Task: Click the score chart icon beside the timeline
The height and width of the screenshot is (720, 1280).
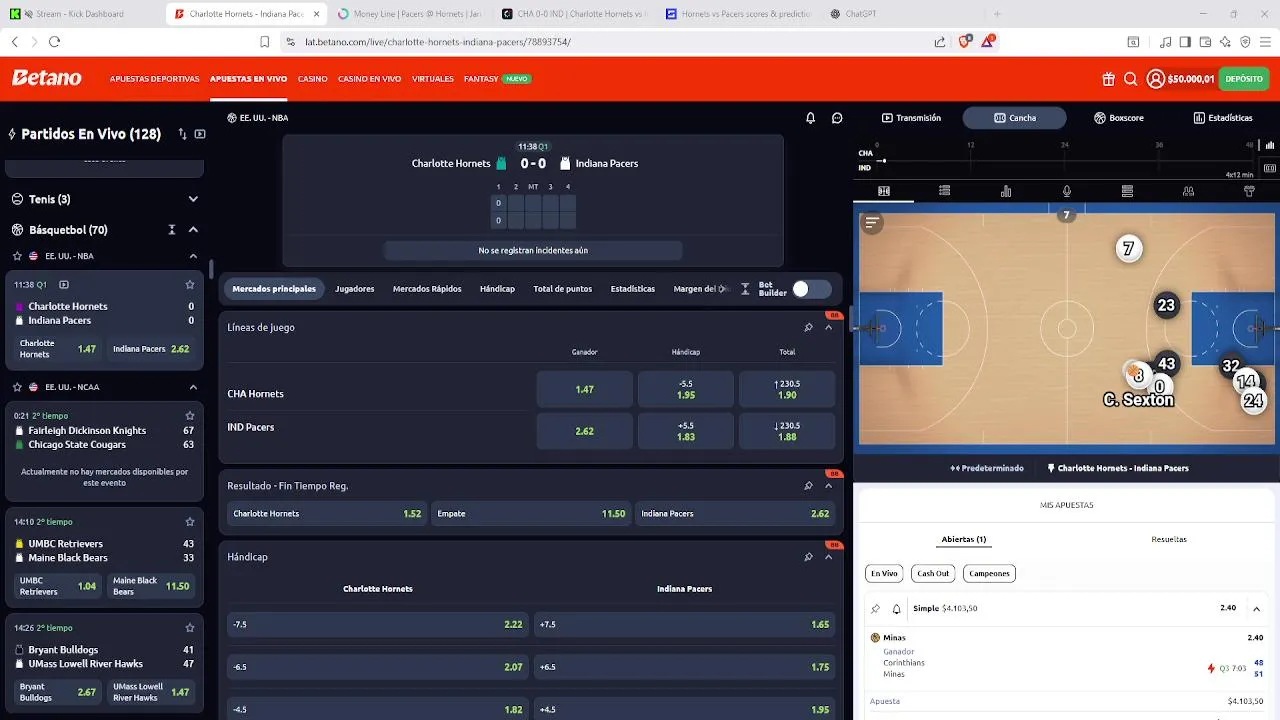Action: click(x=1270, y=146)
